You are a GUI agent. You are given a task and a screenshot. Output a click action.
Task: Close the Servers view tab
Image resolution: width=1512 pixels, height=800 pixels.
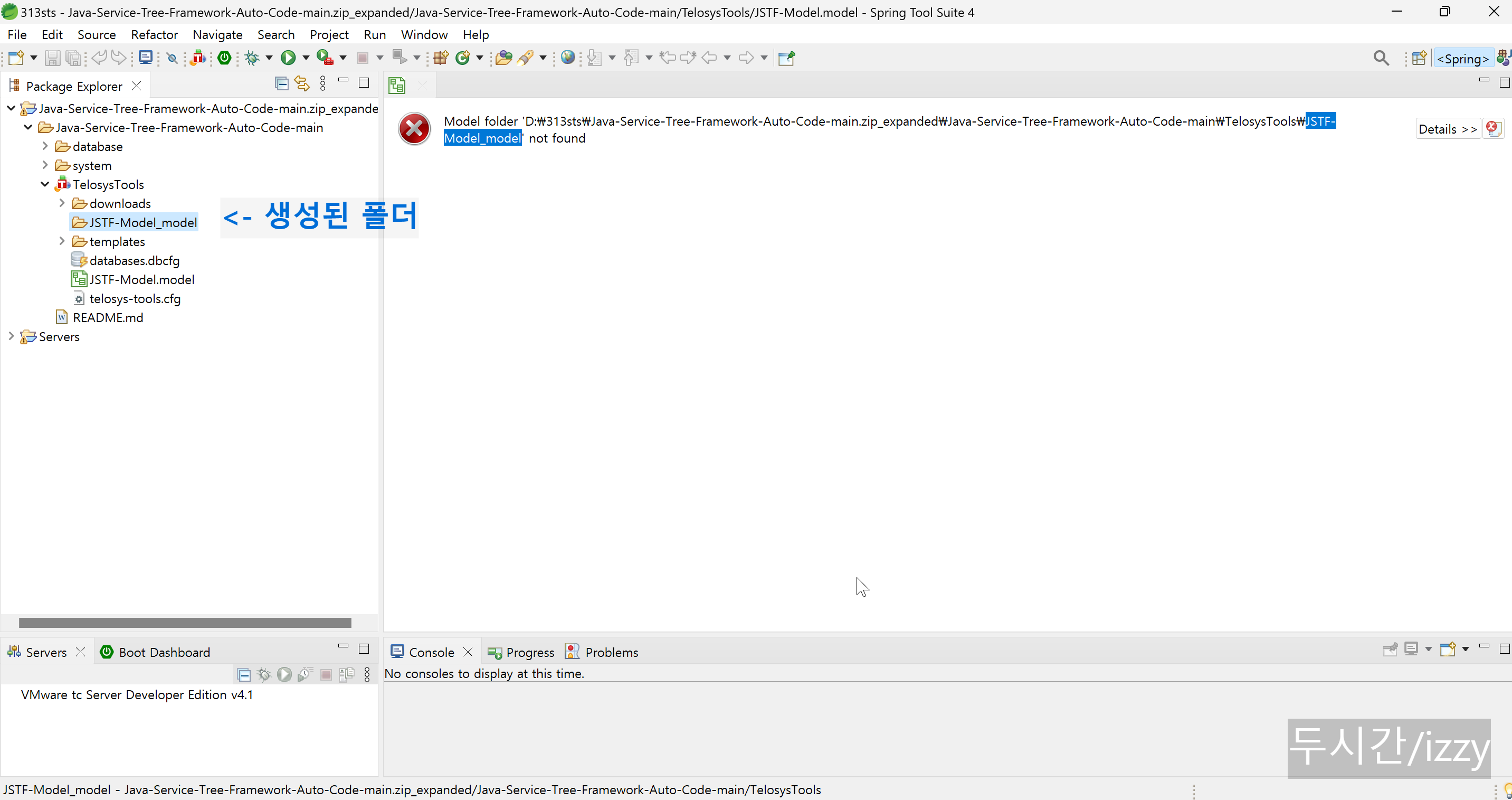(80, 652)
